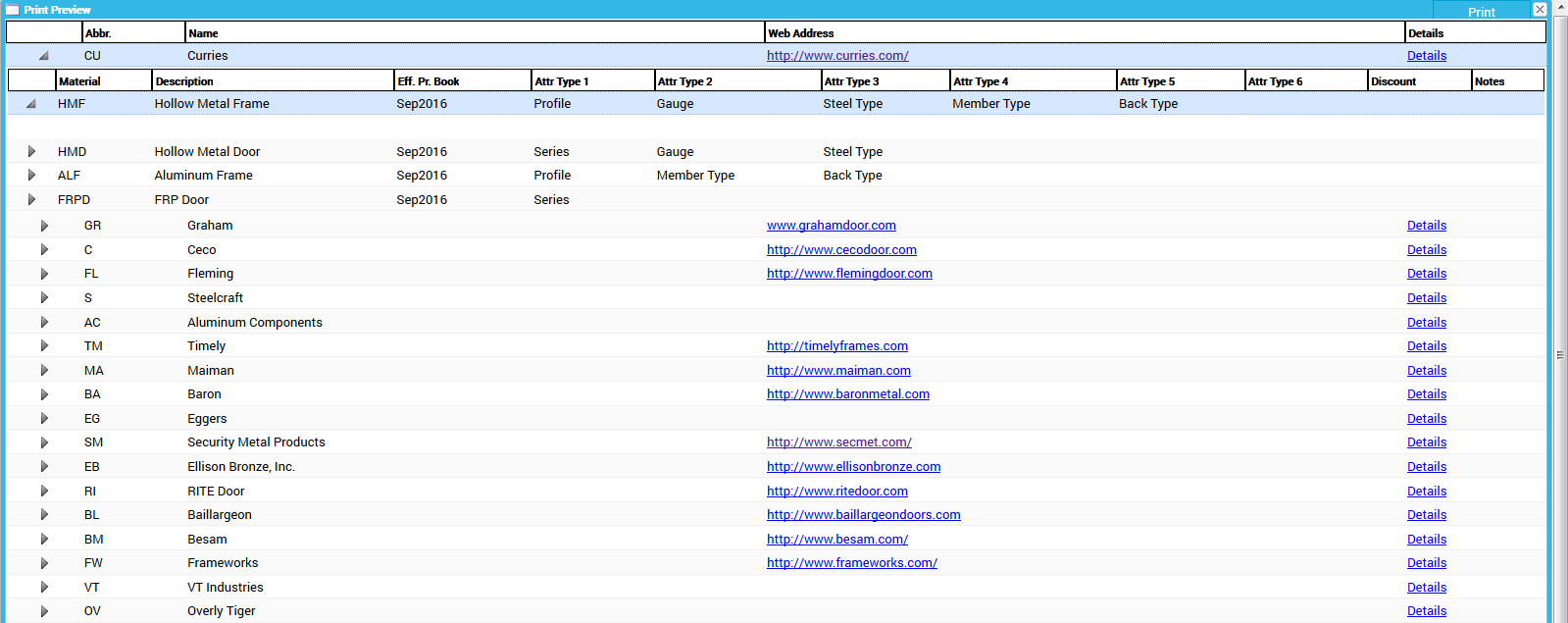
Task: Expand the Steelcraft manufacturer row
Action: click(x=44, y=297)
